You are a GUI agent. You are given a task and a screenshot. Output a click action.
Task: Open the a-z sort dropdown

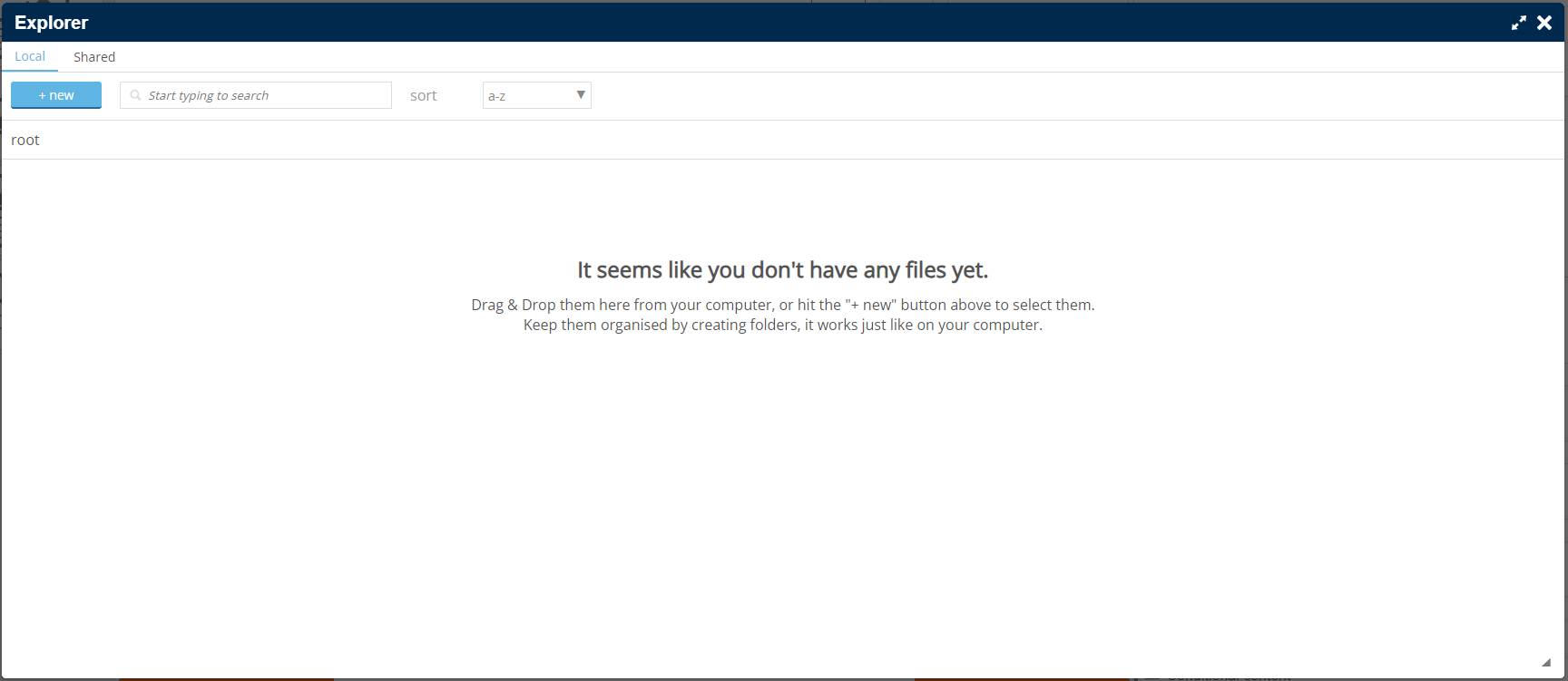537,95
